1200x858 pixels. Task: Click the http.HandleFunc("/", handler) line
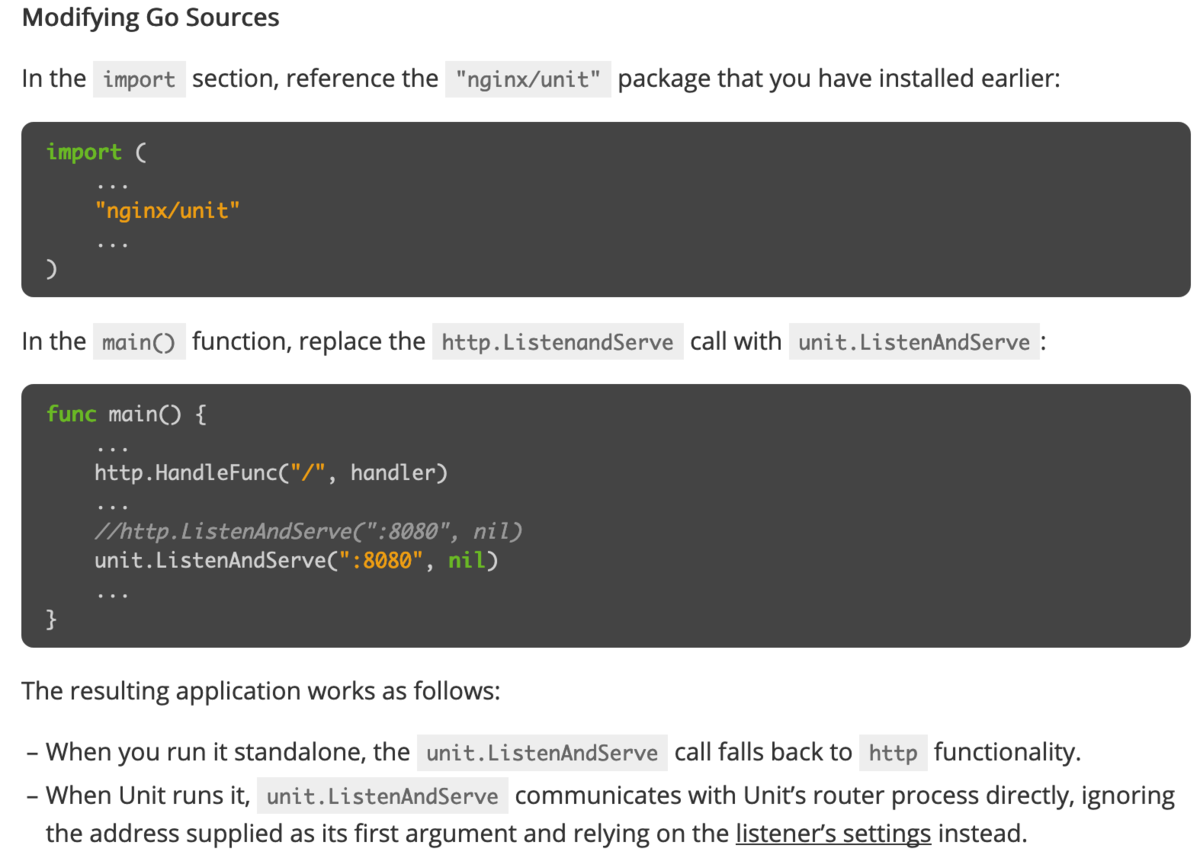click(x=271, y=472)
